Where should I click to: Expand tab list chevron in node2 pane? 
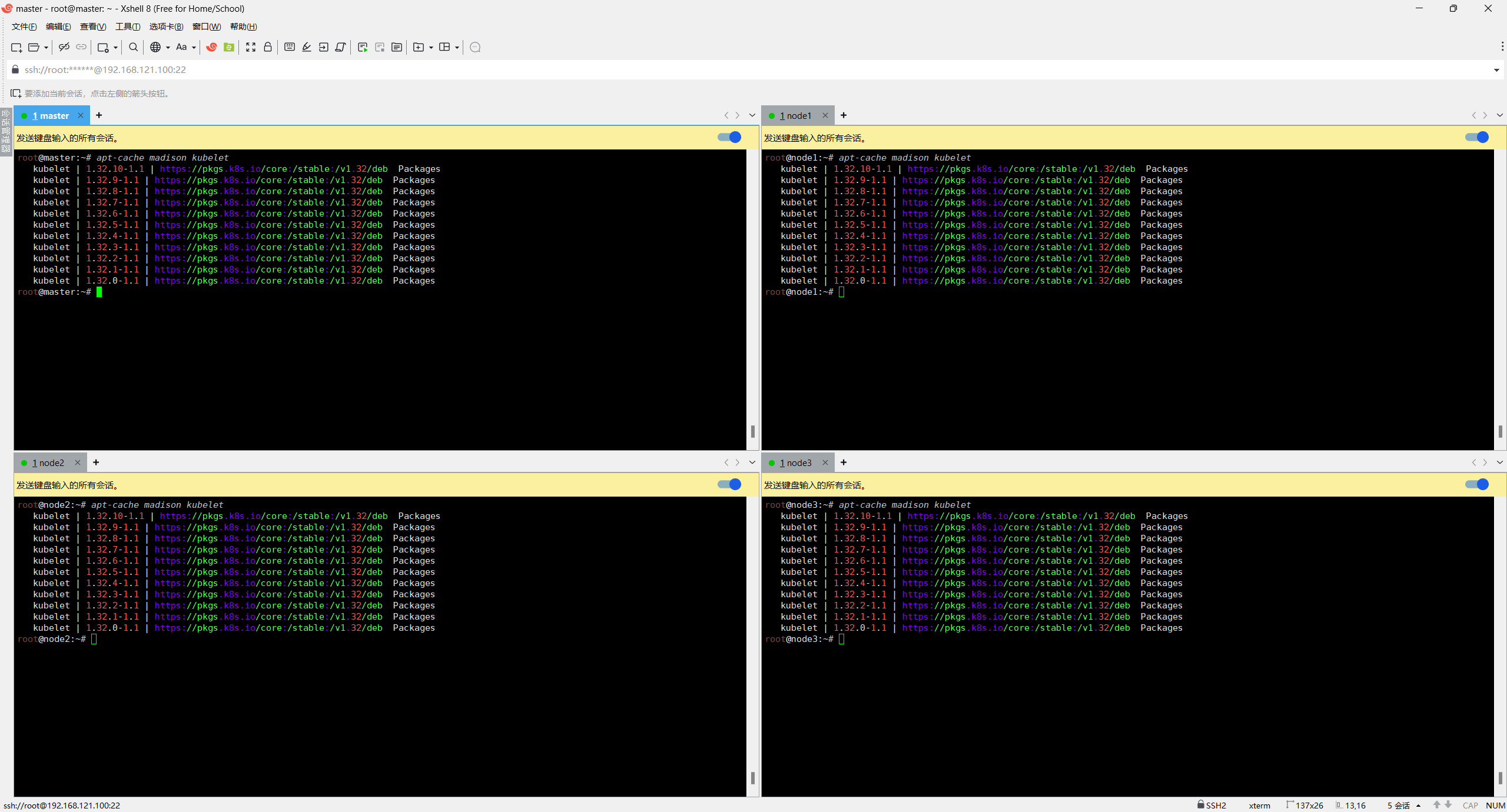[x=752, y=462]
